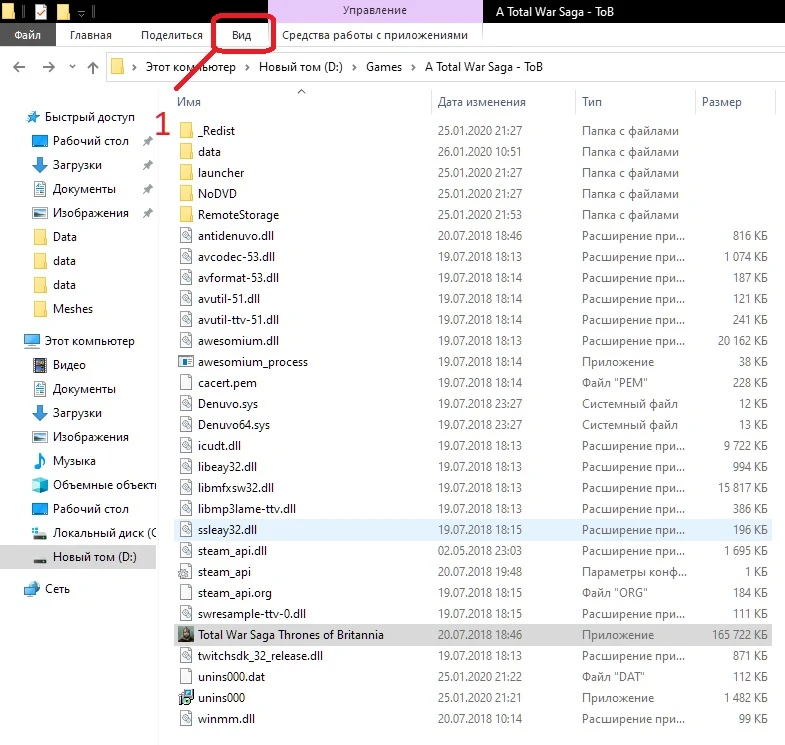785x745 pixels.
Task: Select the Denuvo.sys file icon
Action: coord(186,404)
